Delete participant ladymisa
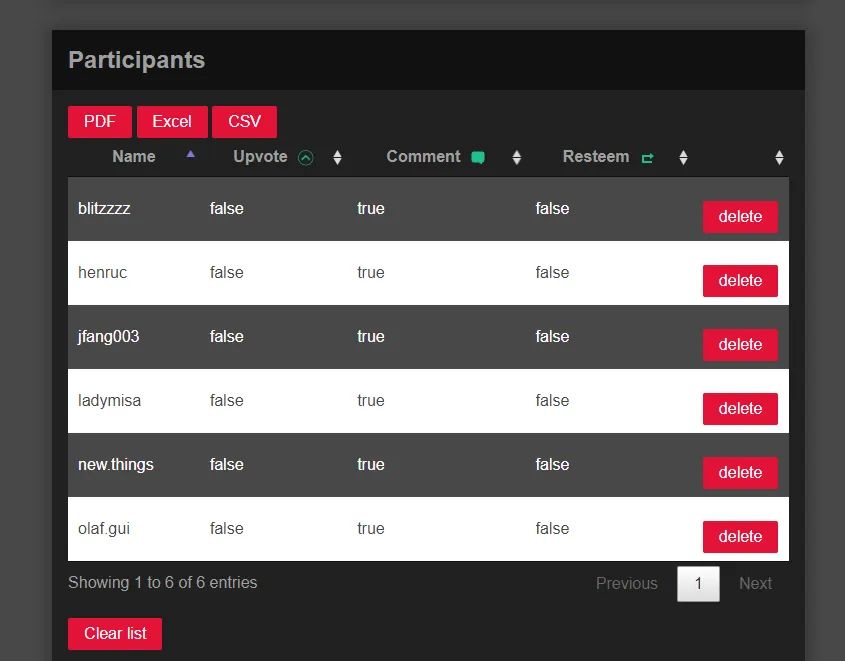 click(740, 409)
